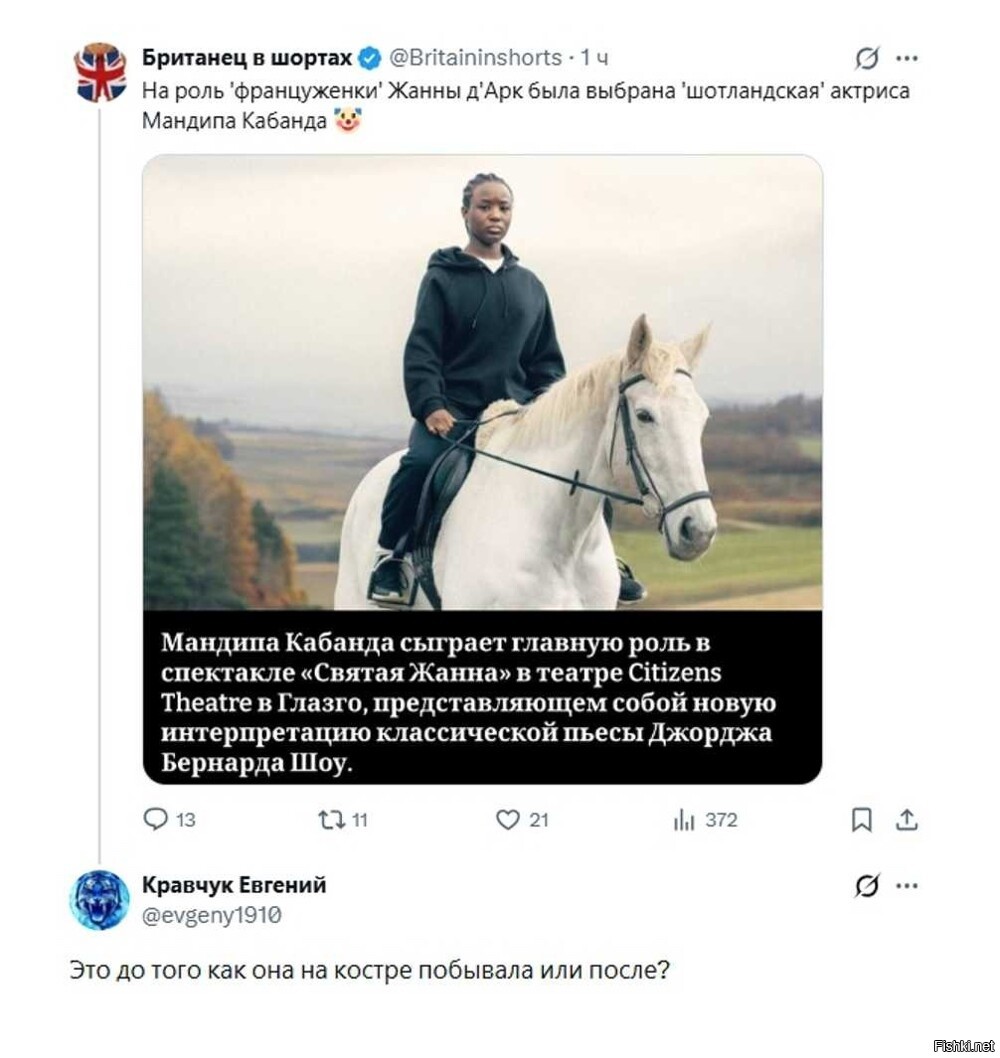This screenshot has height=1058, width=1000.
Task: Open the Британец в шортах profile name
Action: [x=247, y=58]
